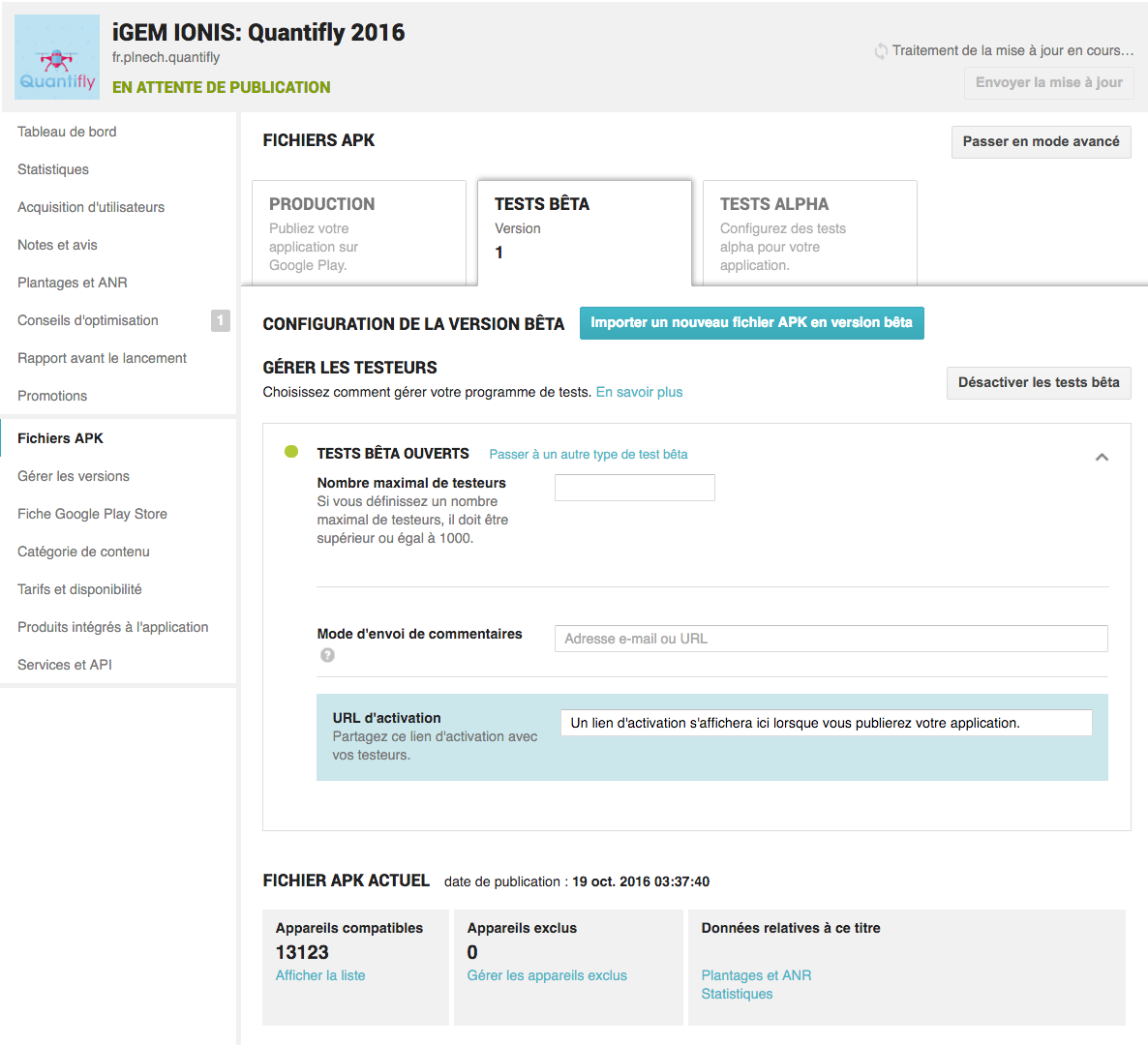Click the iGEM IONIS: Quantifly 2016 title

pos(257,32)
